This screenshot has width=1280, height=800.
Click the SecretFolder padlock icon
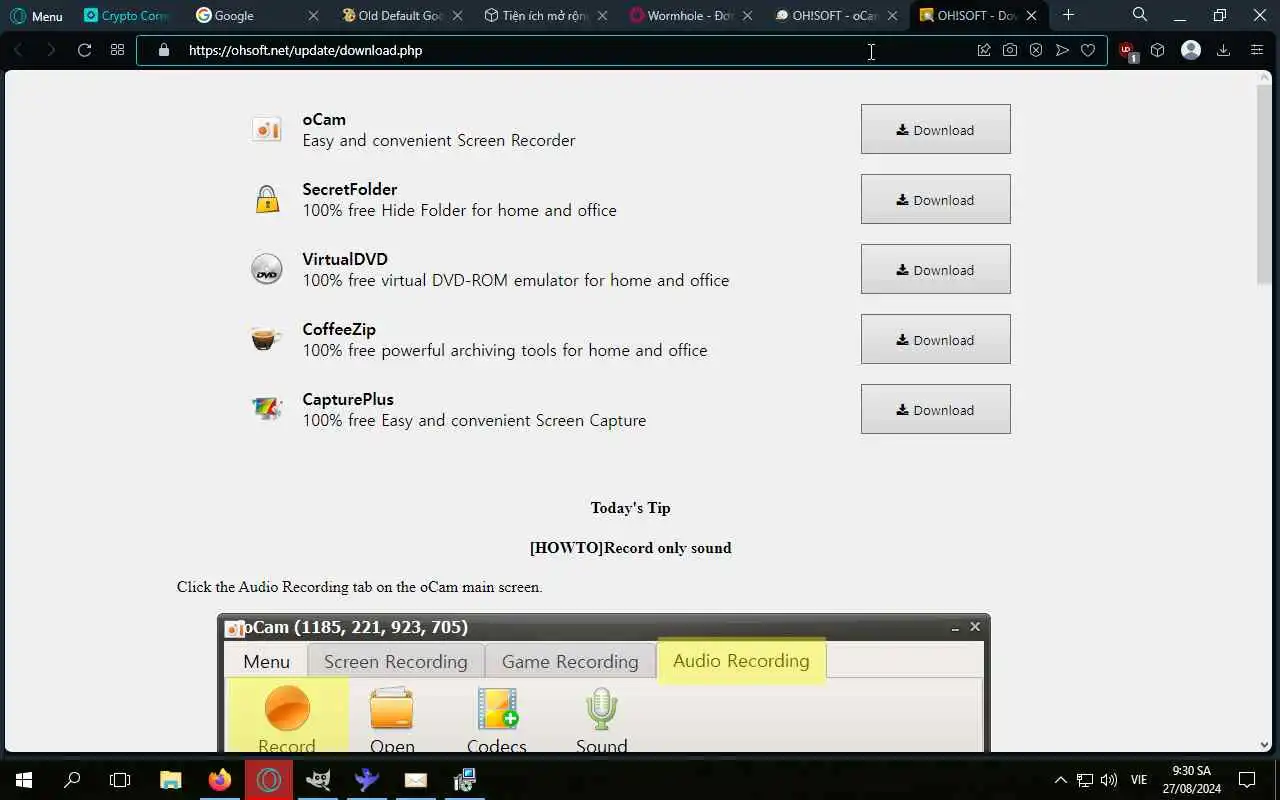[267, 199]
